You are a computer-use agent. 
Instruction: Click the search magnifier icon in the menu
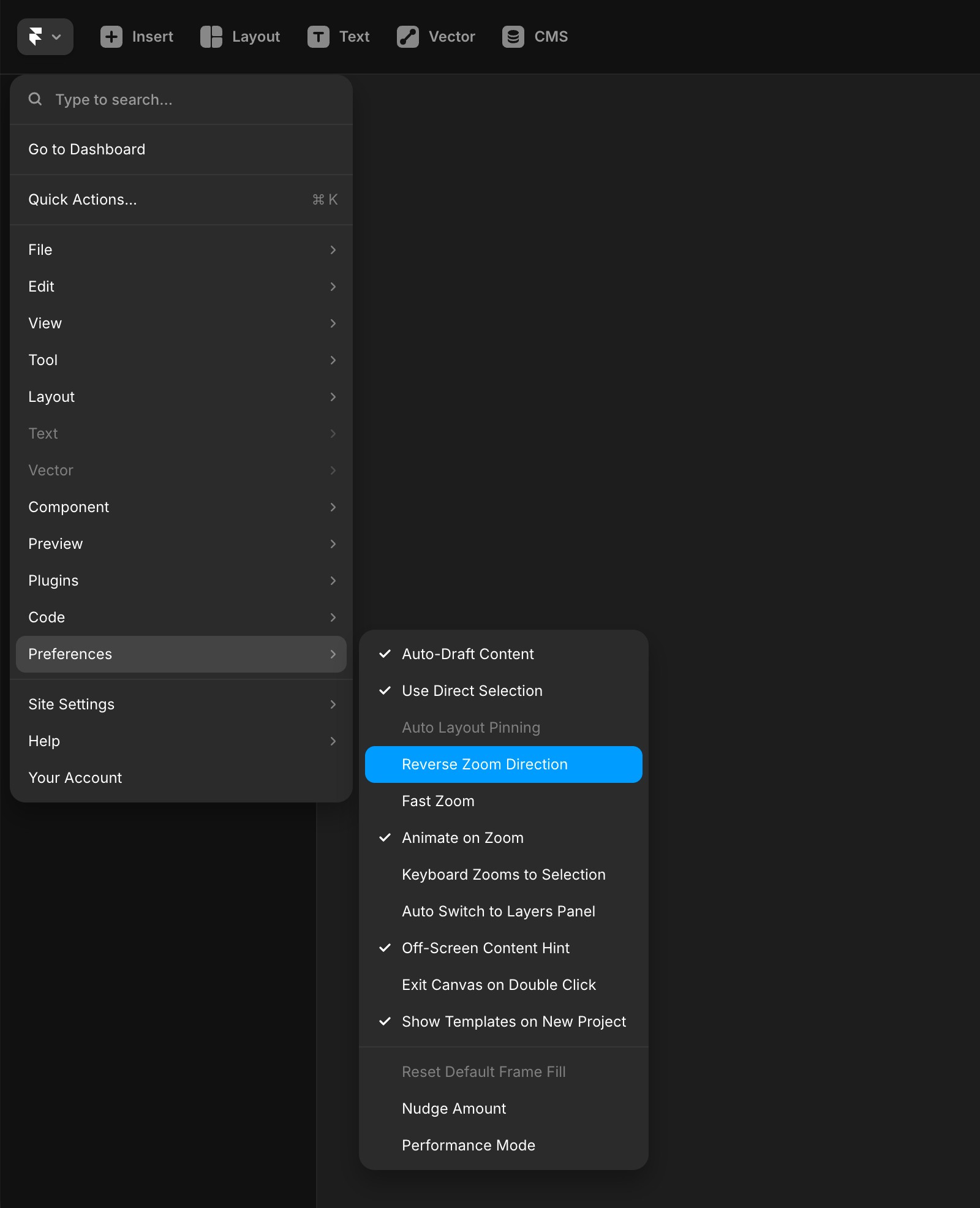point(35,99)
